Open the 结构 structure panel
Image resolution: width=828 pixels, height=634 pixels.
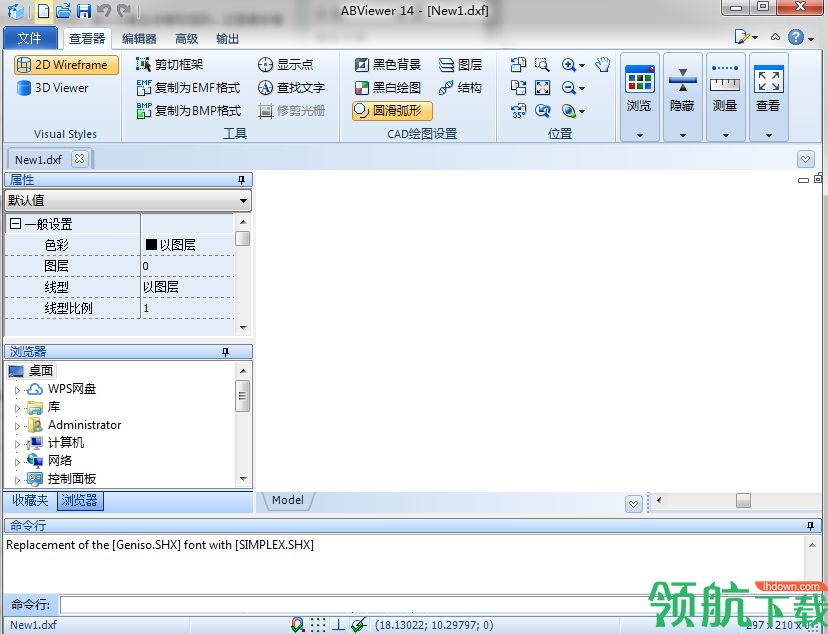460,88
